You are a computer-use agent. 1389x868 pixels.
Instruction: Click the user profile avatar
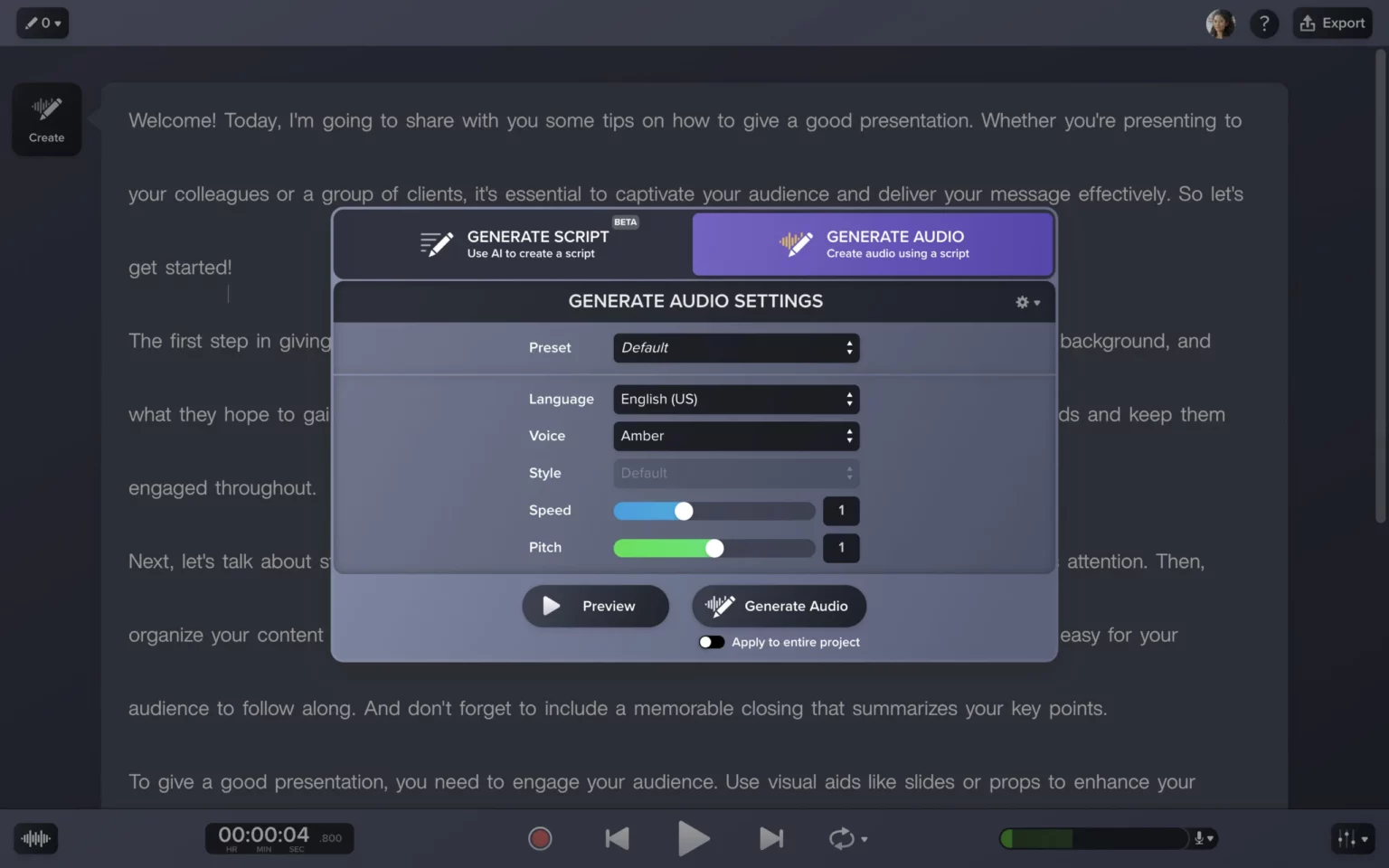point(1221,23)
